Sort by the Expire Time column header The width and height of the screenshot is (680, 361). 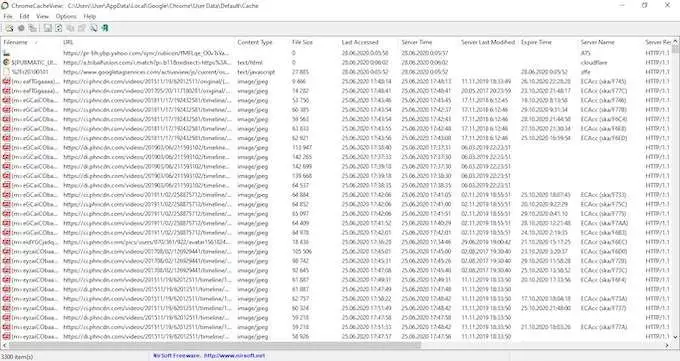point(548,42)
